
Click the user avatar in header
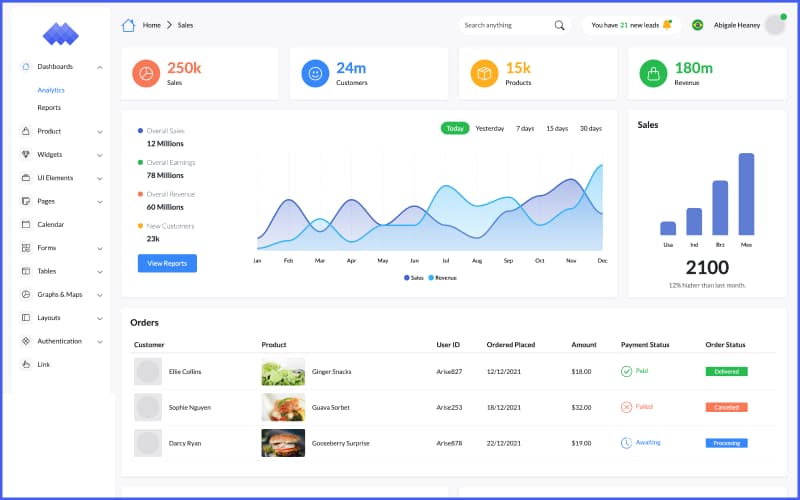[776, 24]
